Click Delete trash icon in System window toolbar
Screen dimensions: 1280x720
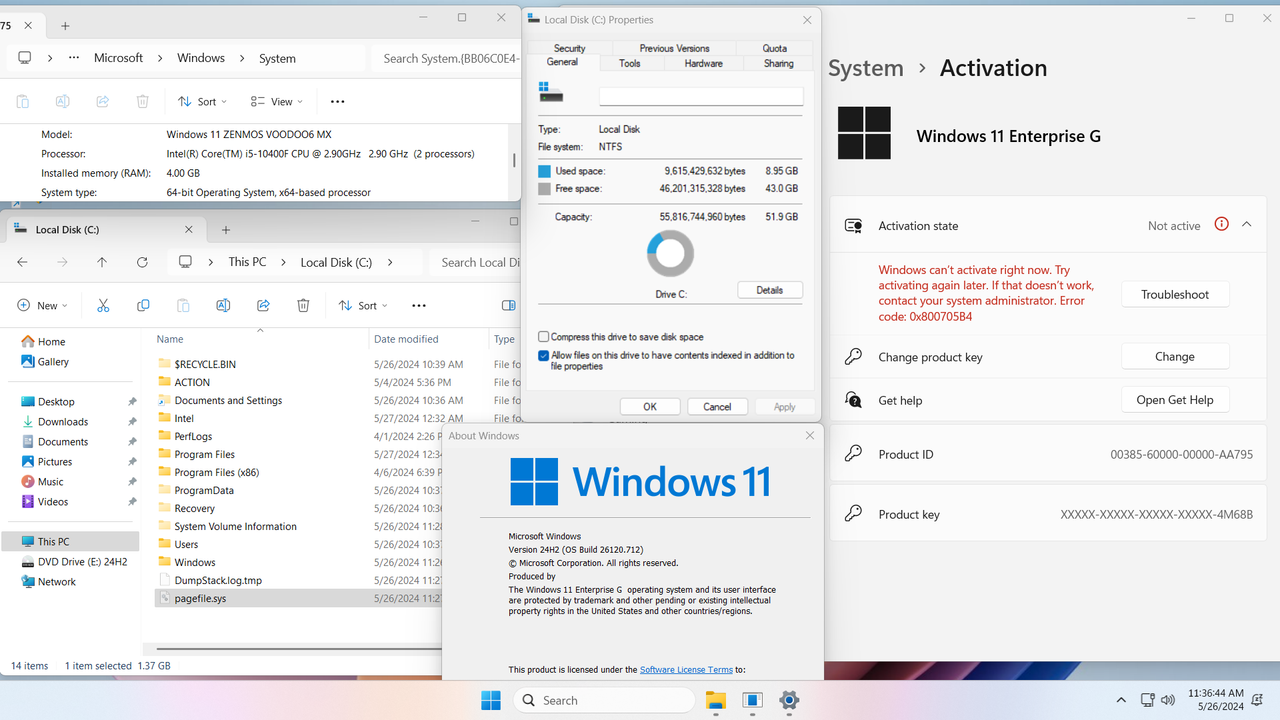point(142,101)
